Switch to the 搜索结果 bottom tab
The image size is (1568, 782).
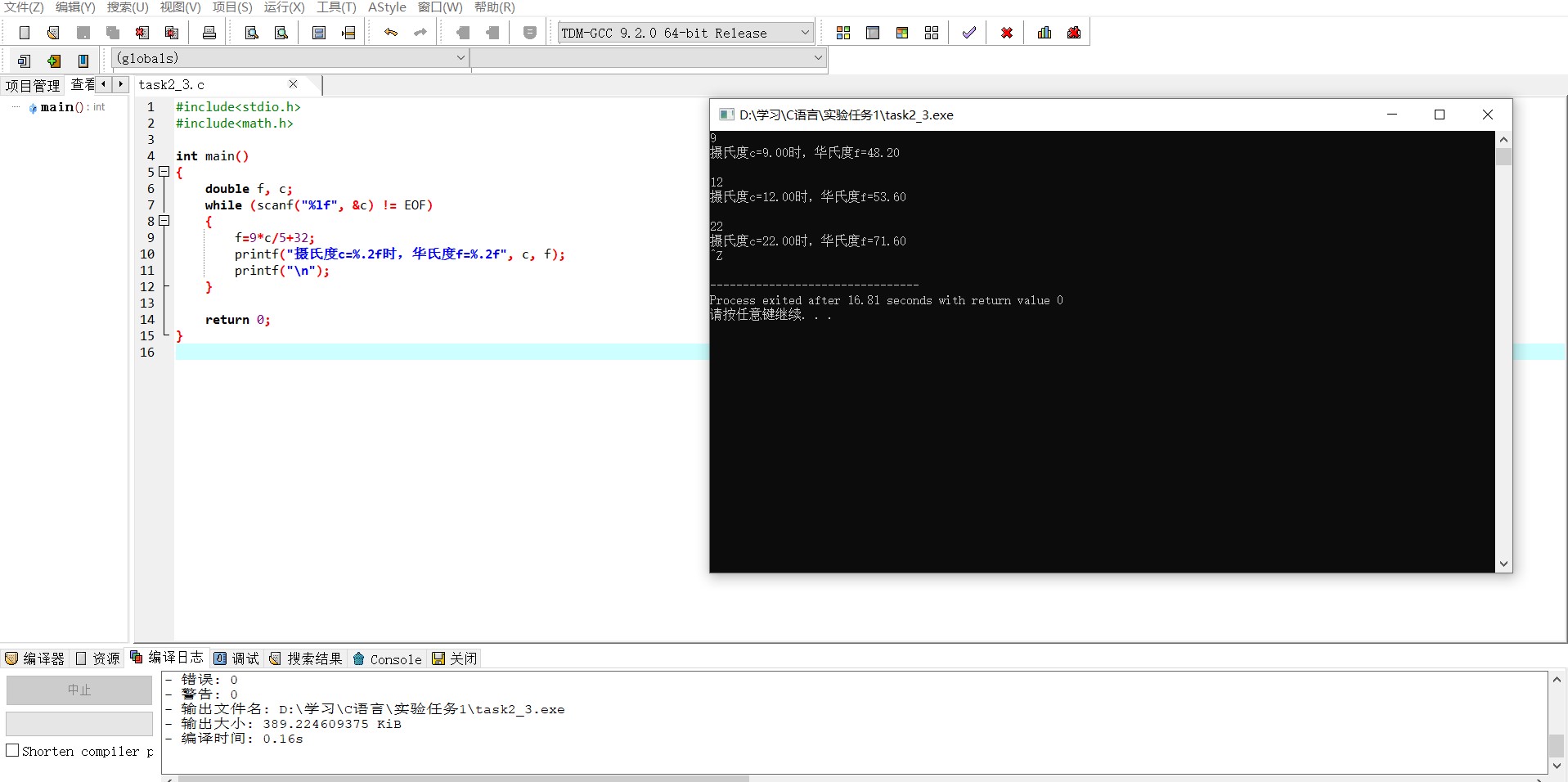click(307, 658)
